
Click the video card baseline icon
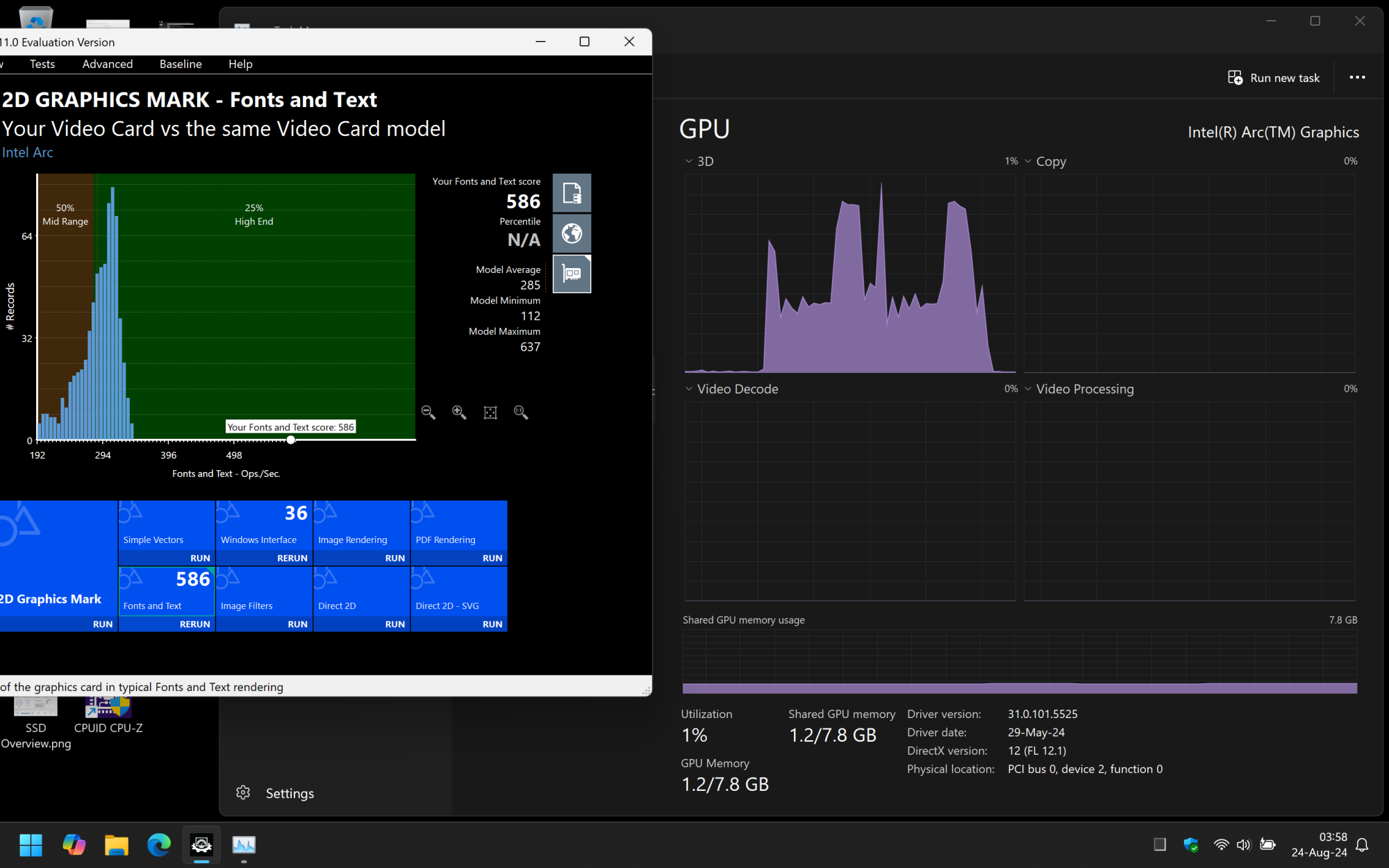(572, 274)
